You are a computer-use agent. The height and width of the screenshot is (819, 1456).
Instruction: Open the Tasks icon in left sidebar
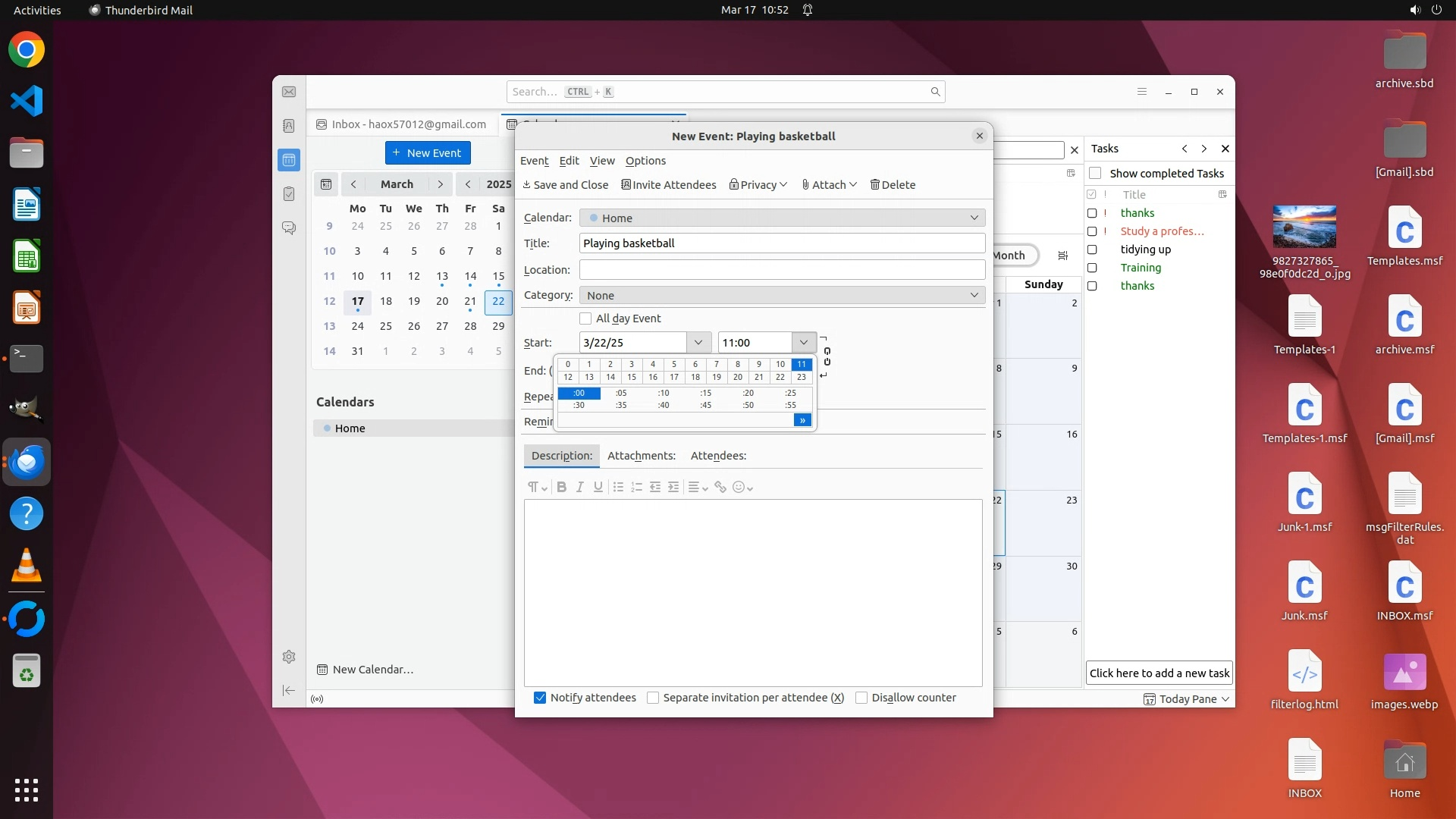pos(289,194)
